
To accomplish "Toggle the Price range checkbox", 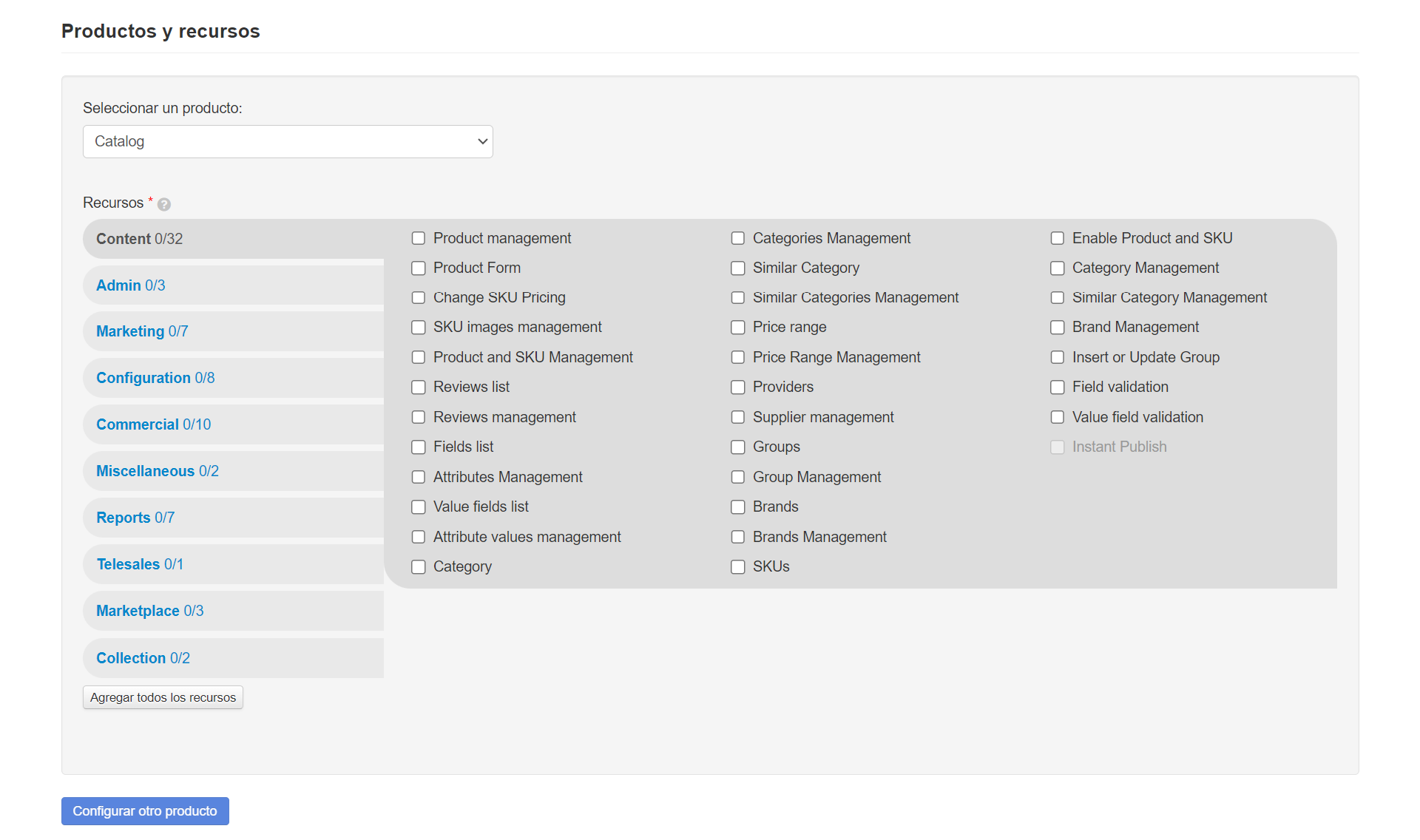I will pos(738,327).
